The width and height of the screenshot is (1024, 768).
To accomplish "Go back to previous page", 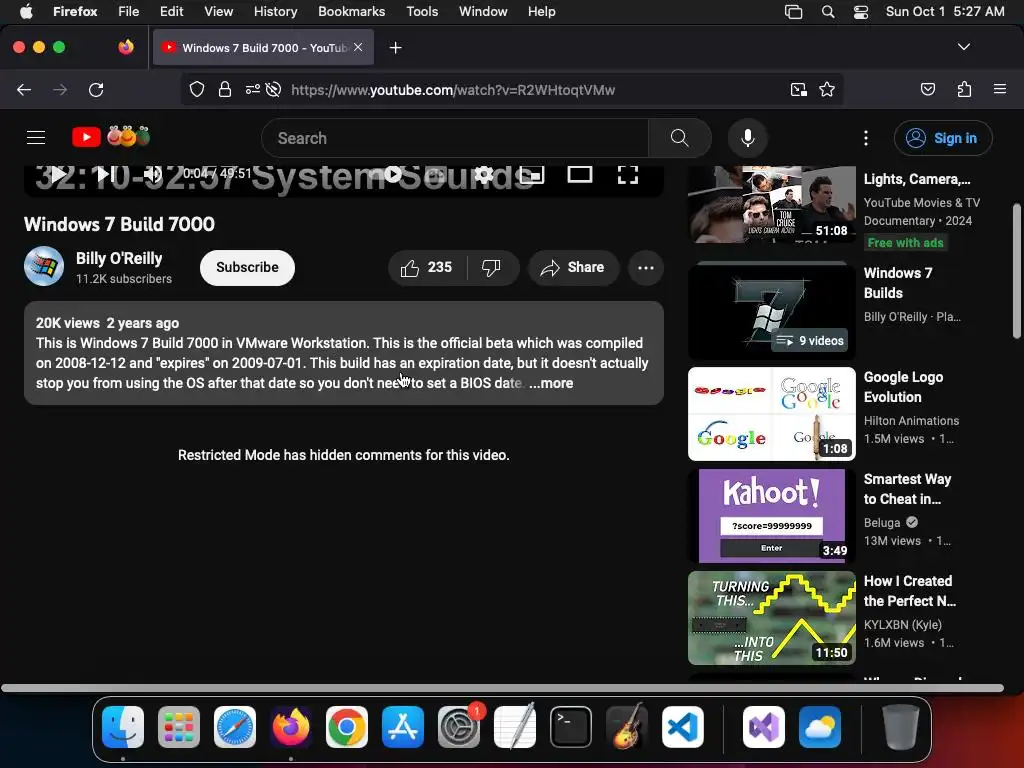I will 24,89.
